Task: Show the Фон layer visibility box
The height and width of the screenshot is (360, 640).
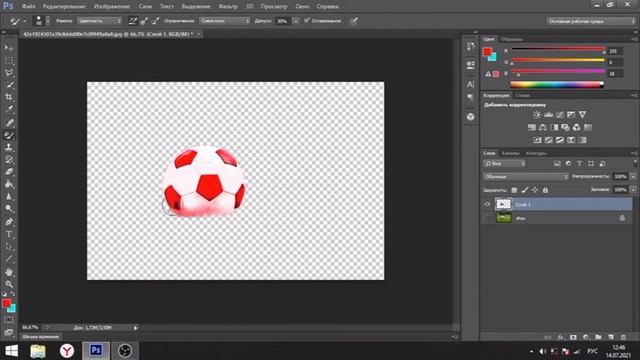Action: (x=487, y=218)
